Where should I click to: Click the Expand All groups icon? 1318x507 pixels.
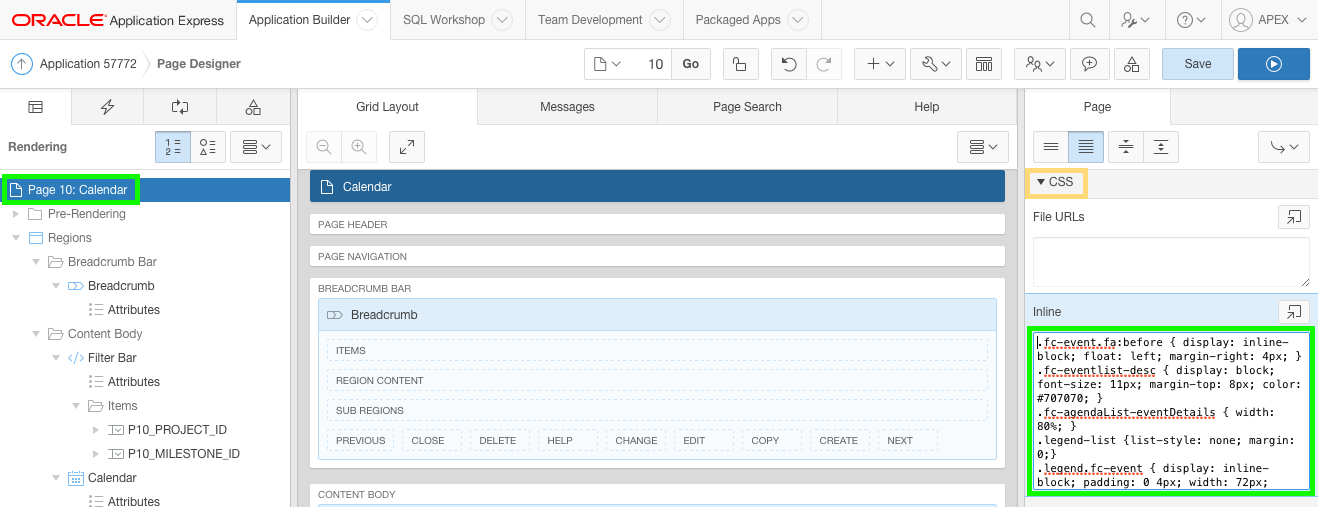point(1160,147)
